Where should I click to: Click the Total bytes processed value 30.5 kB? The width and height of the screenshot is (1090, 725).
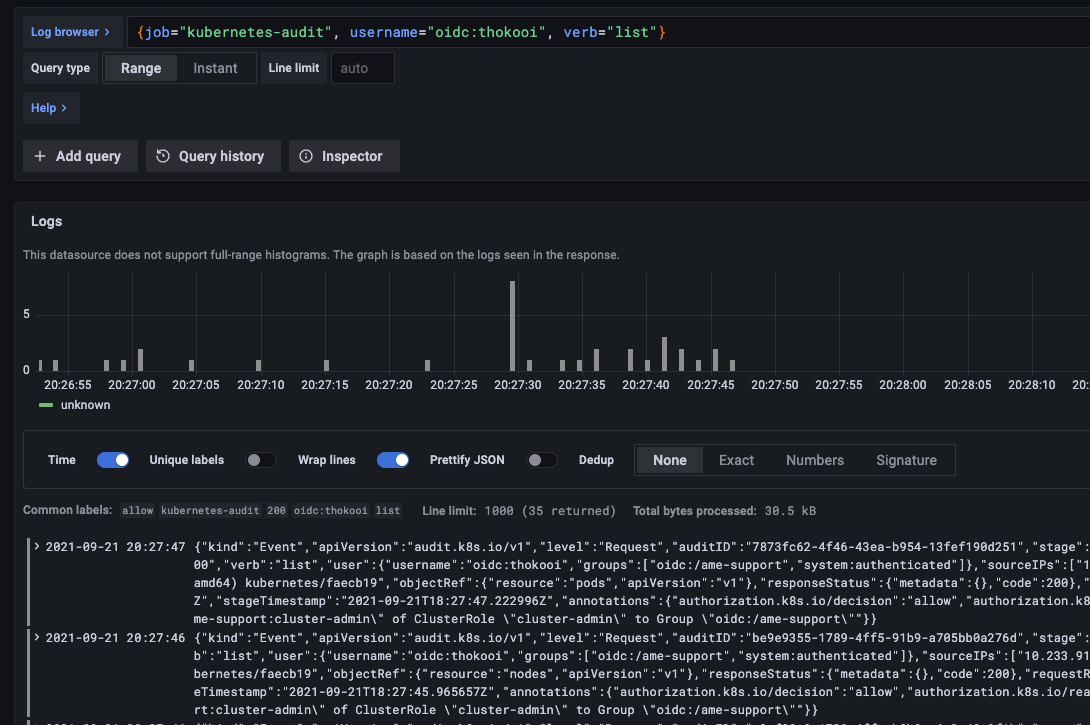[790, 511]
